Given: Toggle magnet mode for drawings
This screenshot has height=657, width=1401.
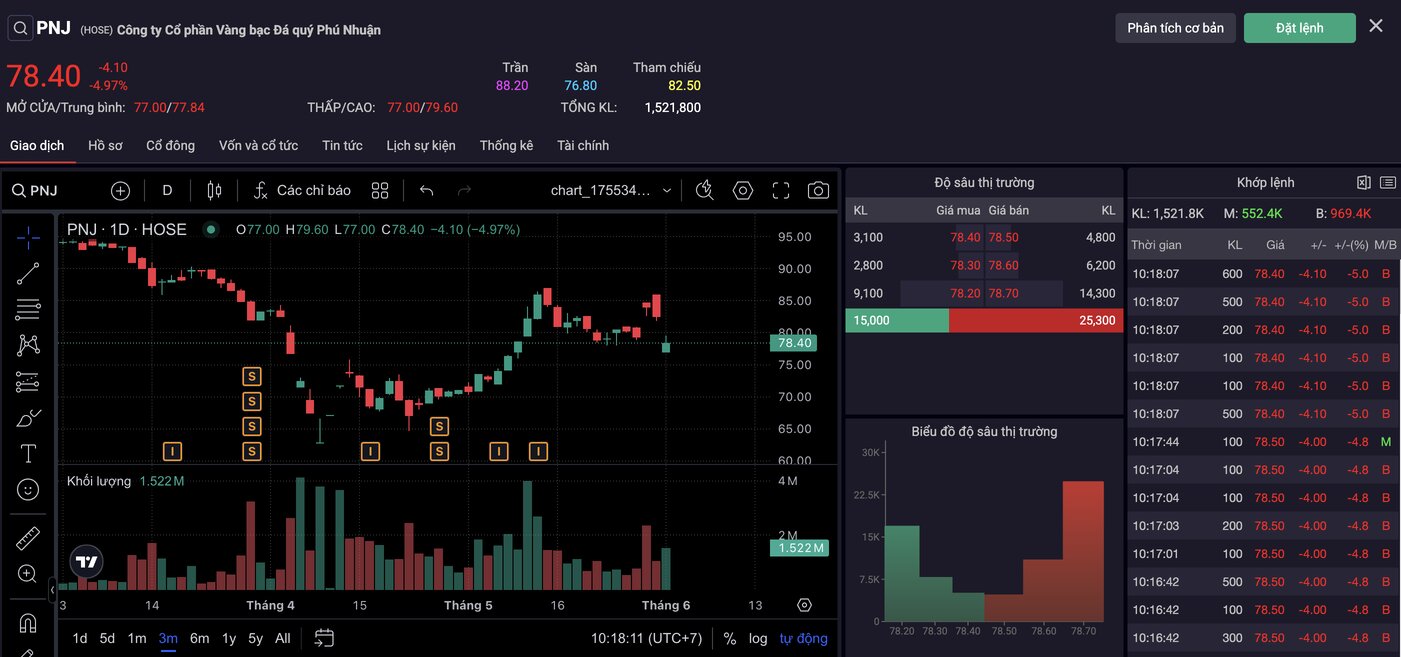Looking at the screenshot, I should pos(28,623).
